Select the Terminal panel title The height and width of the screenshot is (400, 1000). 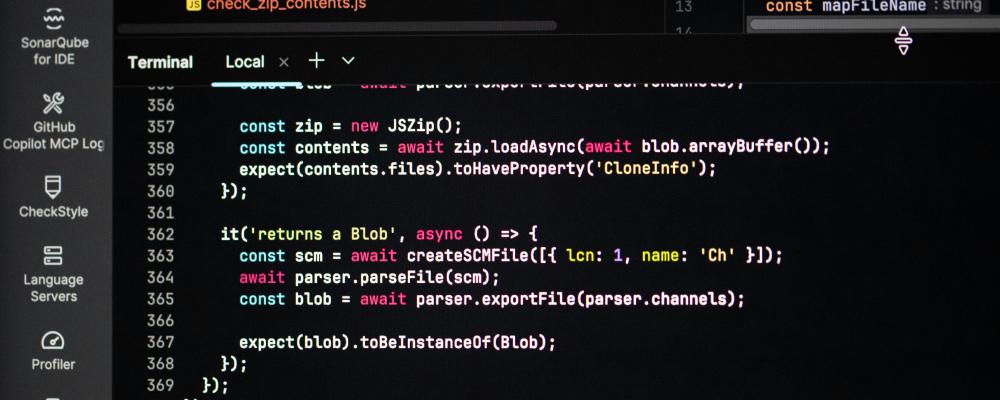160,62
